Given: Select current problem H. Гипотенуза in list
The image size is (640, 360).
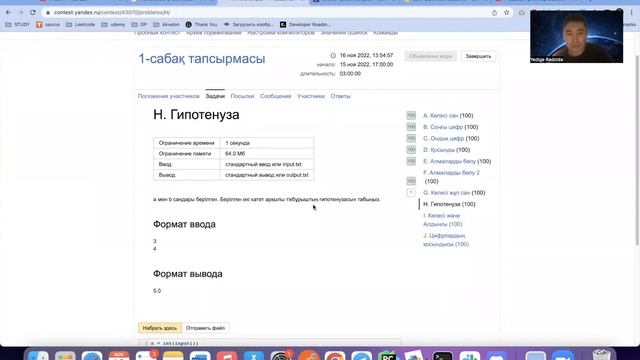Looking at the screenshot, I should pyautogui.click(x=449, y=204).
